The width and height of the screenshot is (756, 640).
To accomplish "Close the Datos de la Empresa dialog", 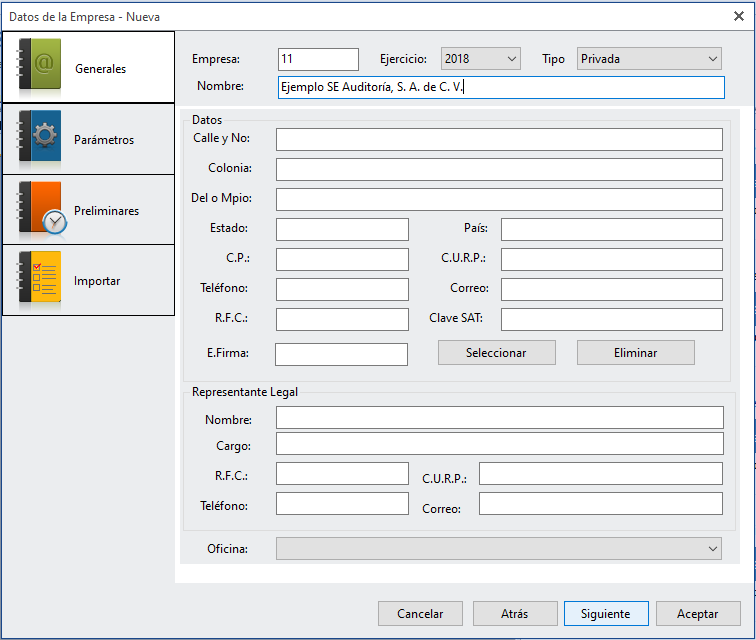I will (x=739, y=15).
